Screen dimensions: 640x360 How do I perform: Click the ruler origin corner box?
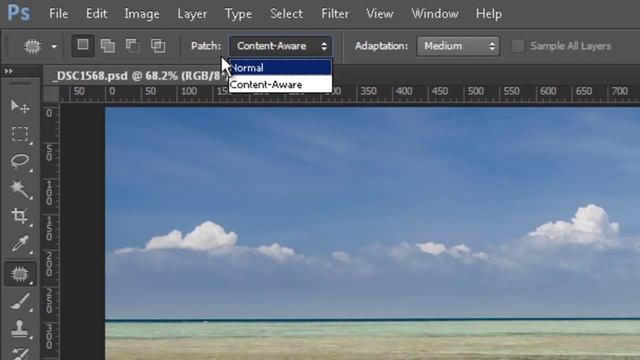click(x=51, y=94)
